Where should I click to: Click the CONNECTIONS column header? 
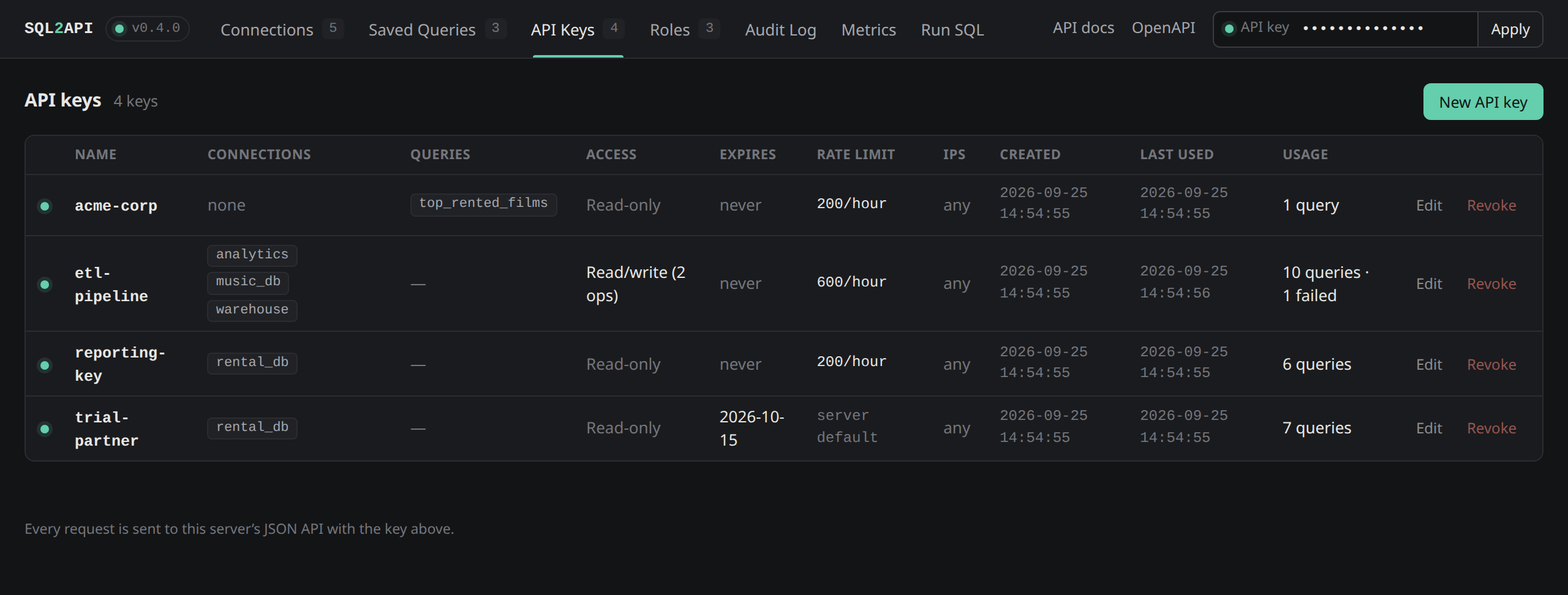click(259, 154)
